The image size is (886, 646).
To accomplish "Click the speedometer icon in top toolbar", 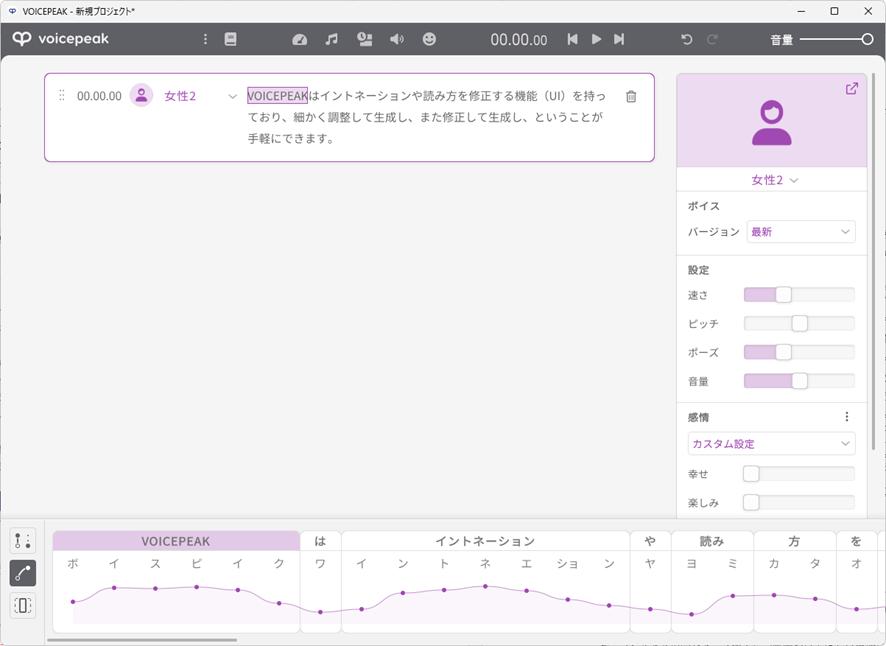I will point(300,39).
